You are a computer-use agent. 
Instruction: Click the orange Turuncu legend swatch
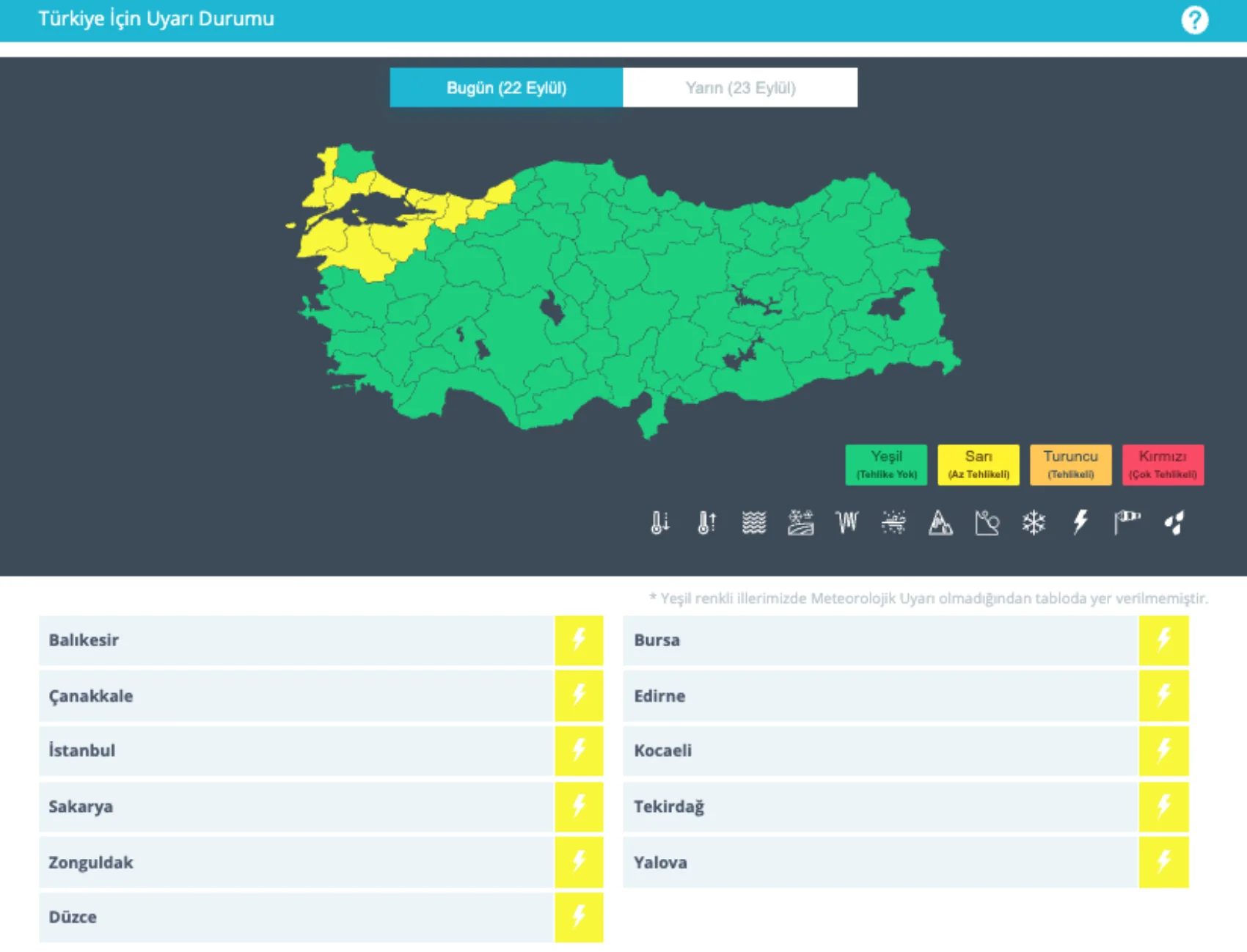pos(1070,464)
